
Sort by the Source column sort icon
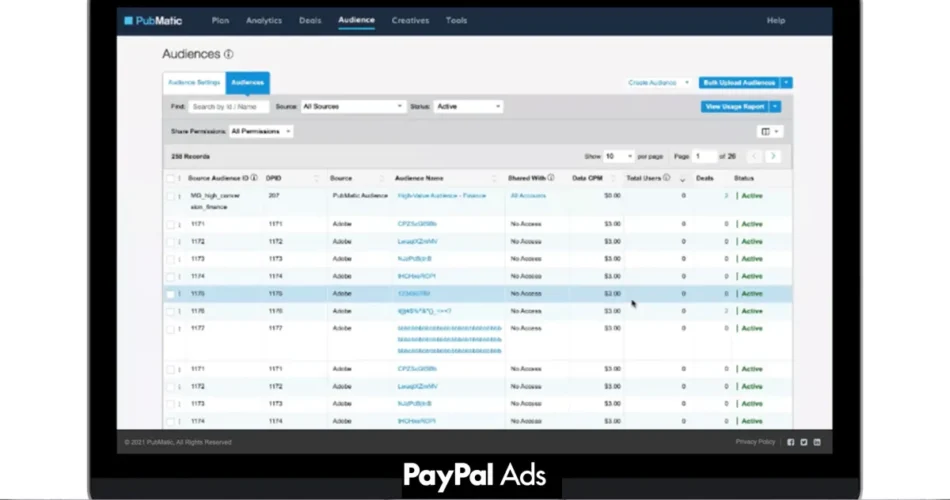coord(381,179)
